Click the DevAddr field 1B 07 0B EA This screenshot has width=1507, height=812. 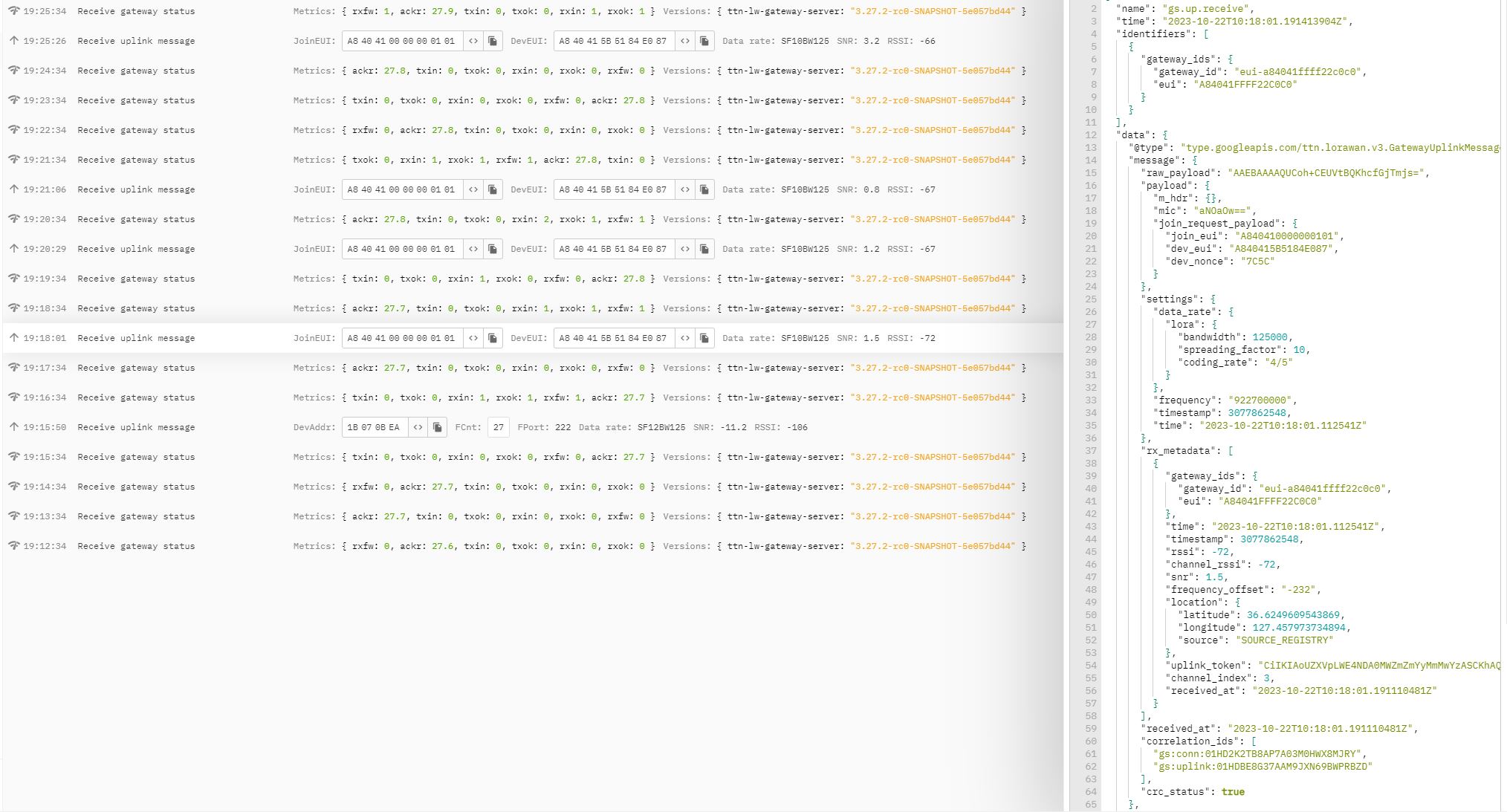click(x=375, y=427)
